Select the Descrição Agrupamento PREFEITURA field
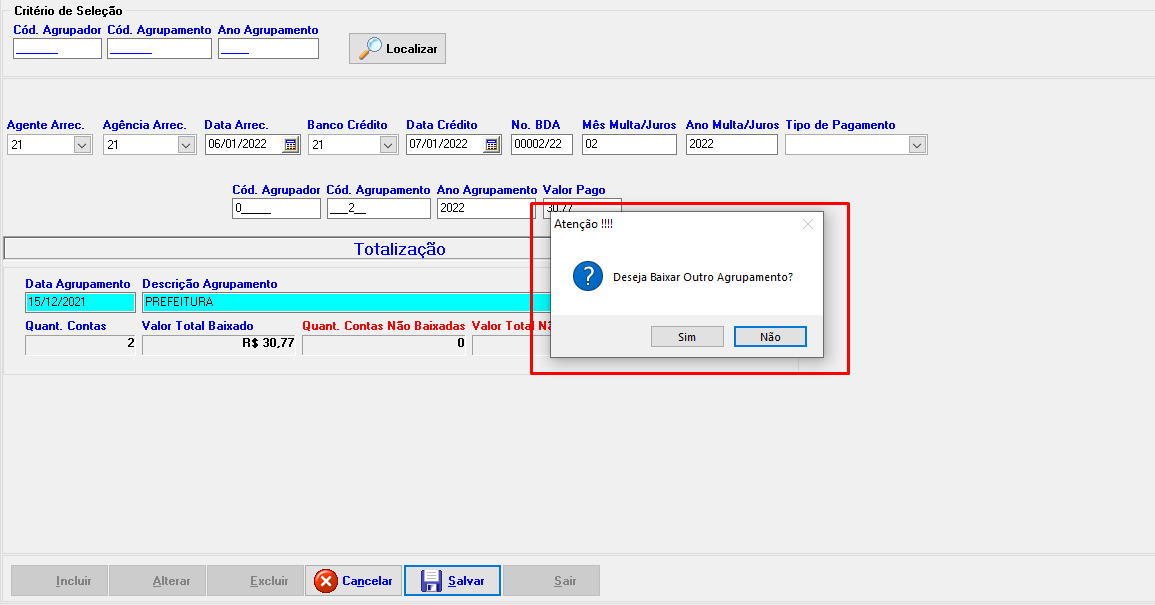The height and width of the screenshot is (605, 1155). pyautogui.click(x=340, y=302)
